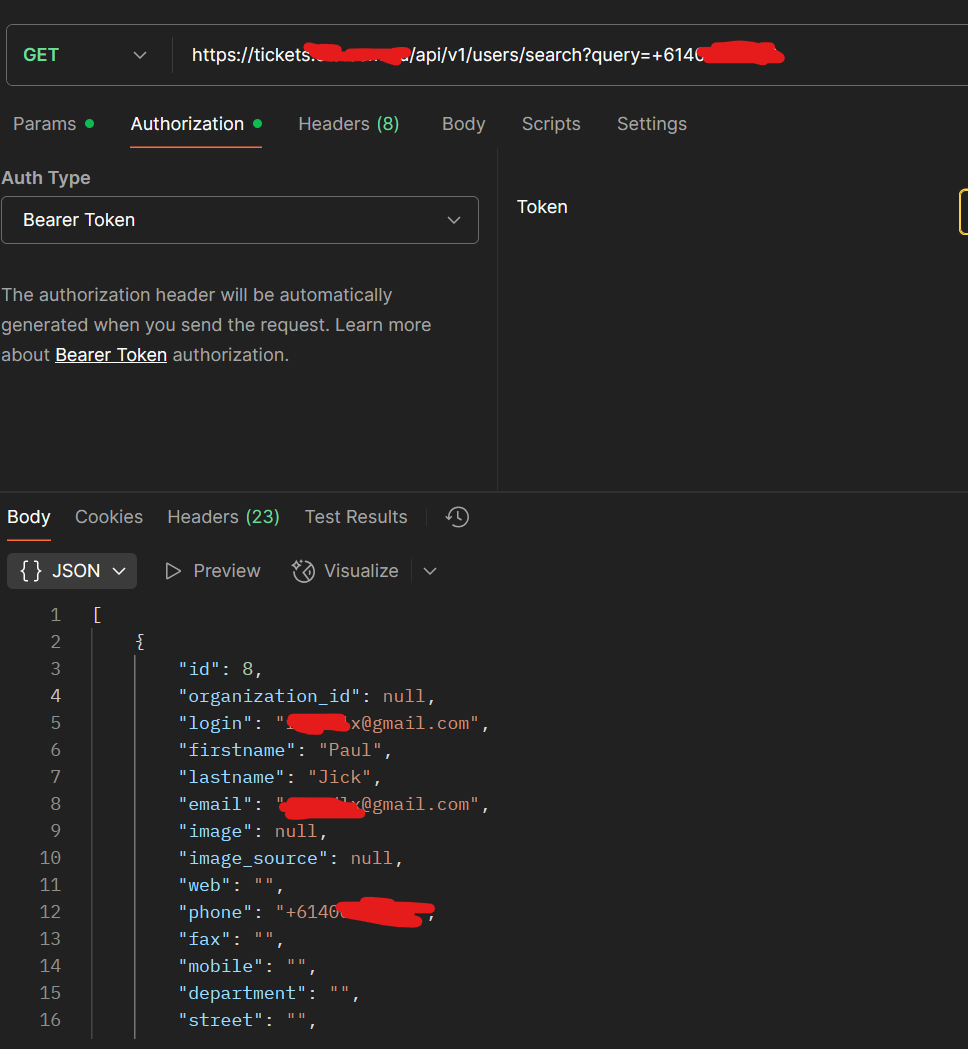
Task: Expand the Bearer Token auth type dropdown
Action: pos(240,220)
